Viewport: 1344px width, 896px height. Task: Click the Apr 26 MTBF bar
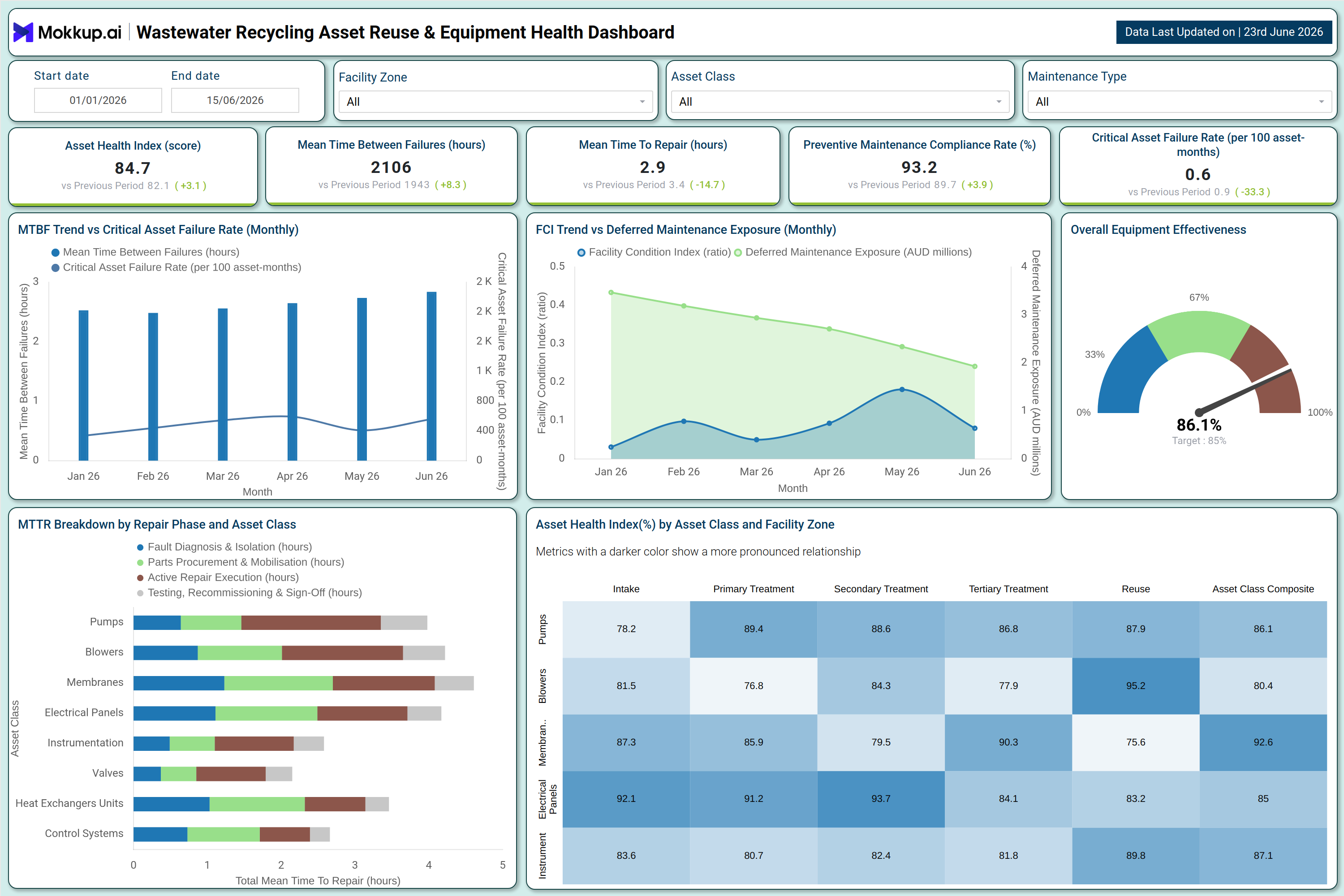click(292, 382)
